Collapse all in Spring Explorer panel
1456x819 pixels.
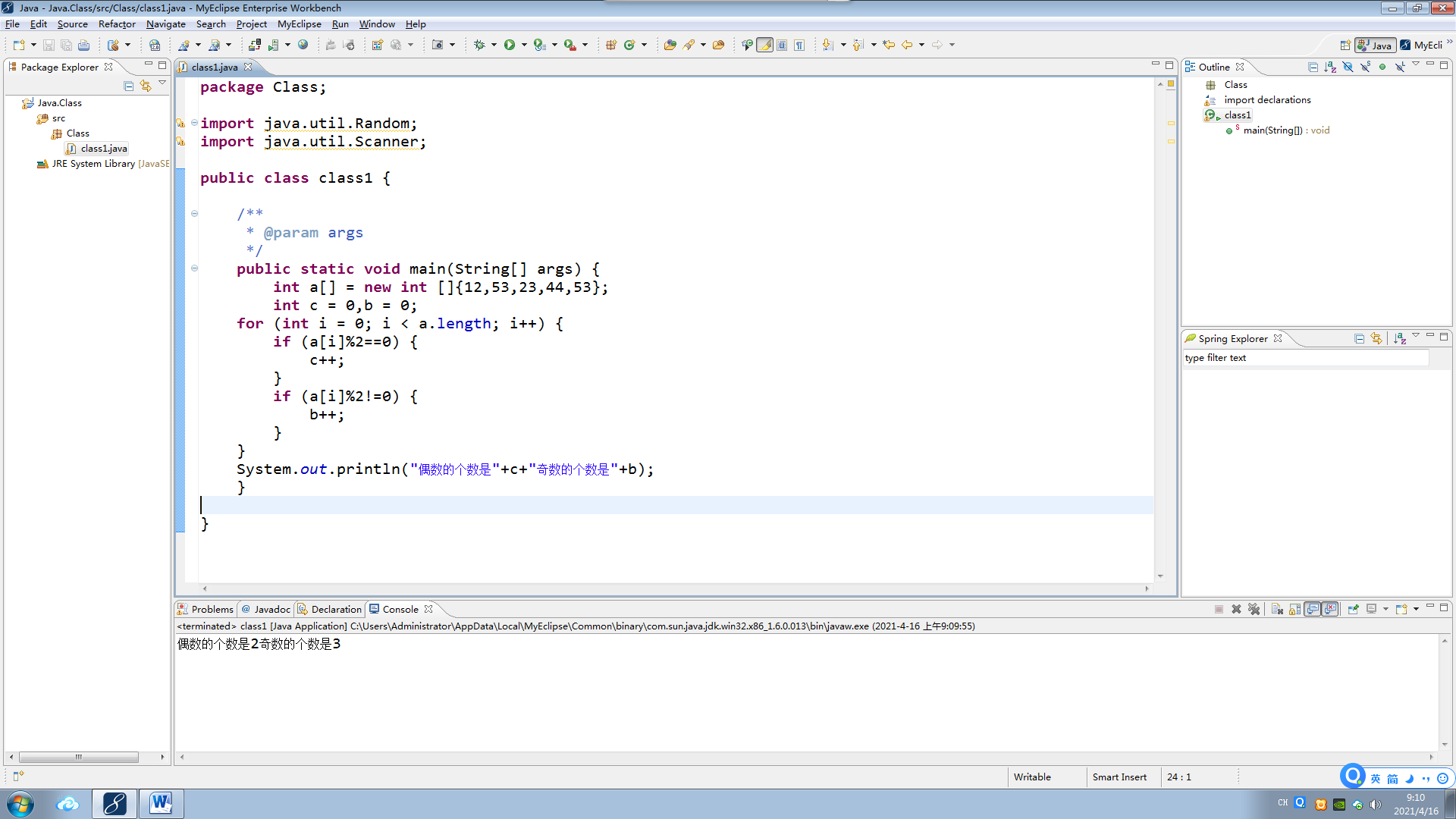click(1359, 339)
